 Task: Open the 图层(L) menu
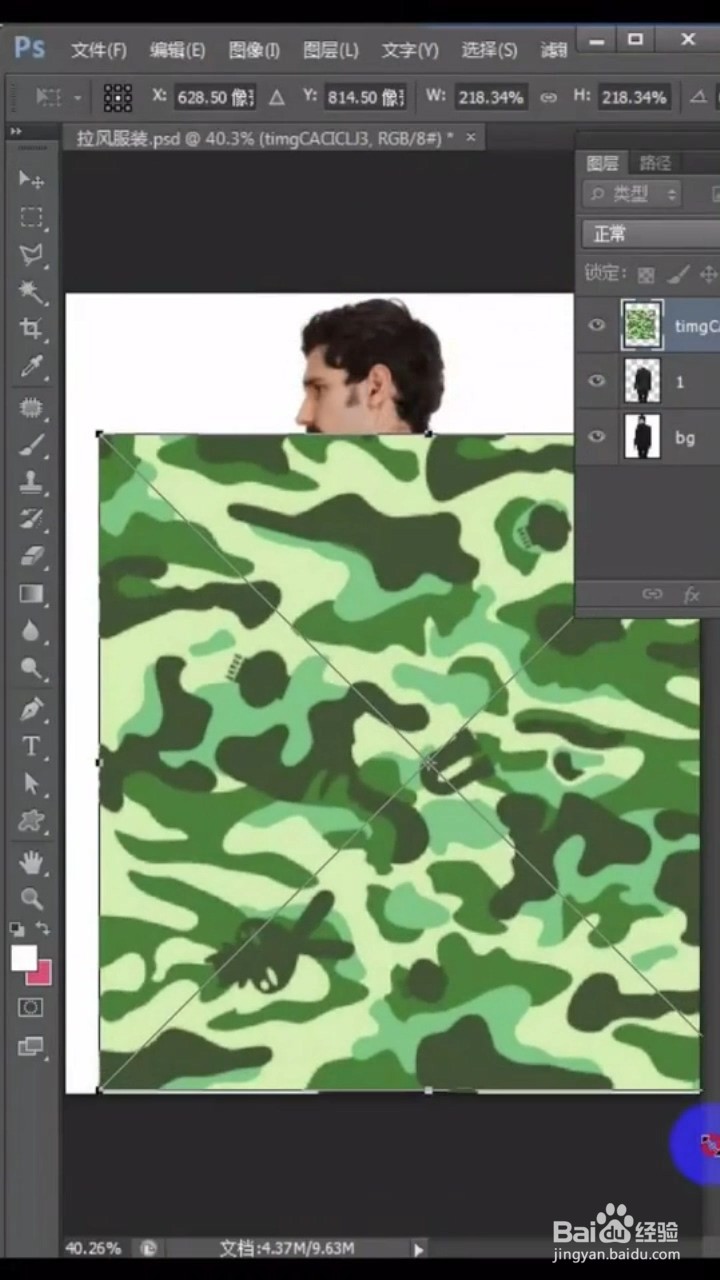pyautogui.click(x=330, y=50)
